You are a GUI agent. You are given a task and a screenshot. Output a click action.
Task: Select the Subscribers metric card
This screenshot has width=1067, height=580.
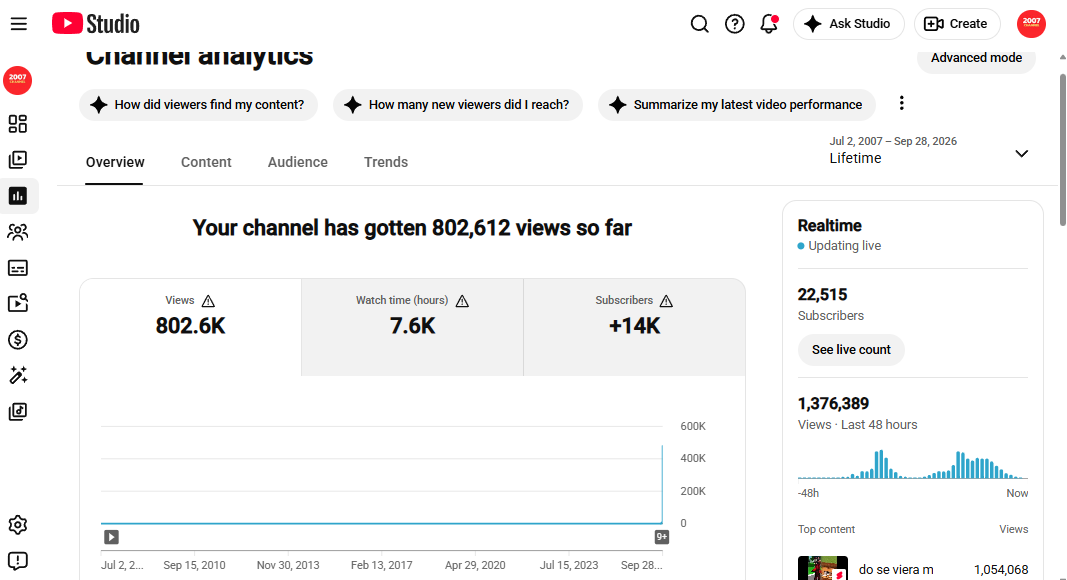tap(634, 327)
